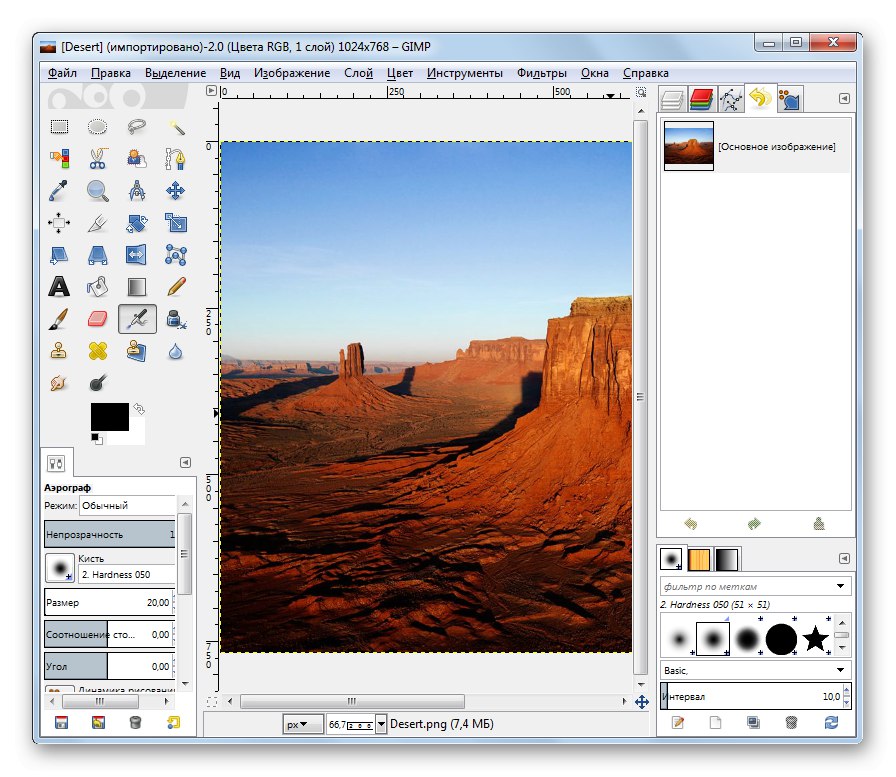Activate the Flip tool
This screenshot has width=896, height=777.
point(137,255)
